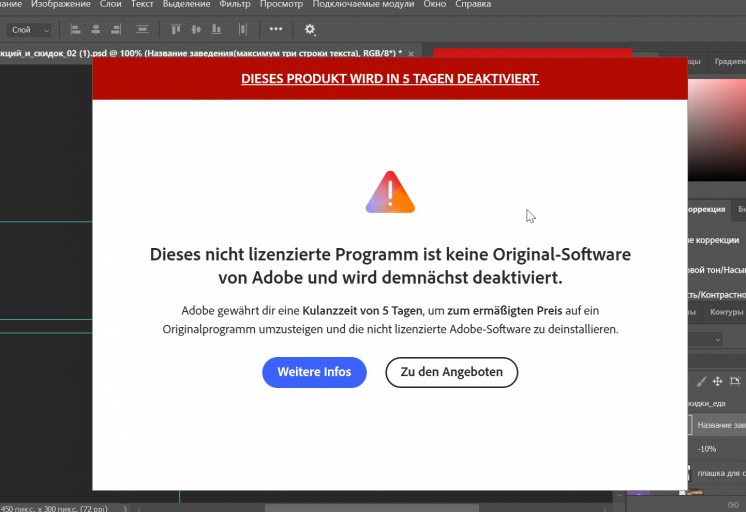Viewport: 746px width, 512px height.
Task: Click thumbnail of the Название зав… layer
Action: [x=690, y=425]
